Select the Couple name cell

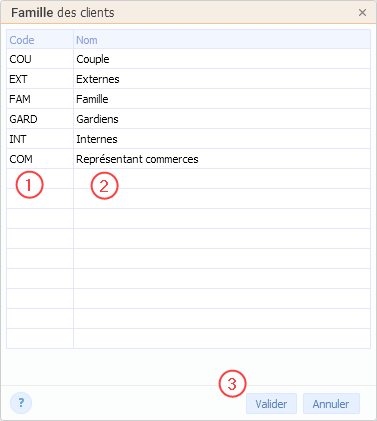coord(222,59)
